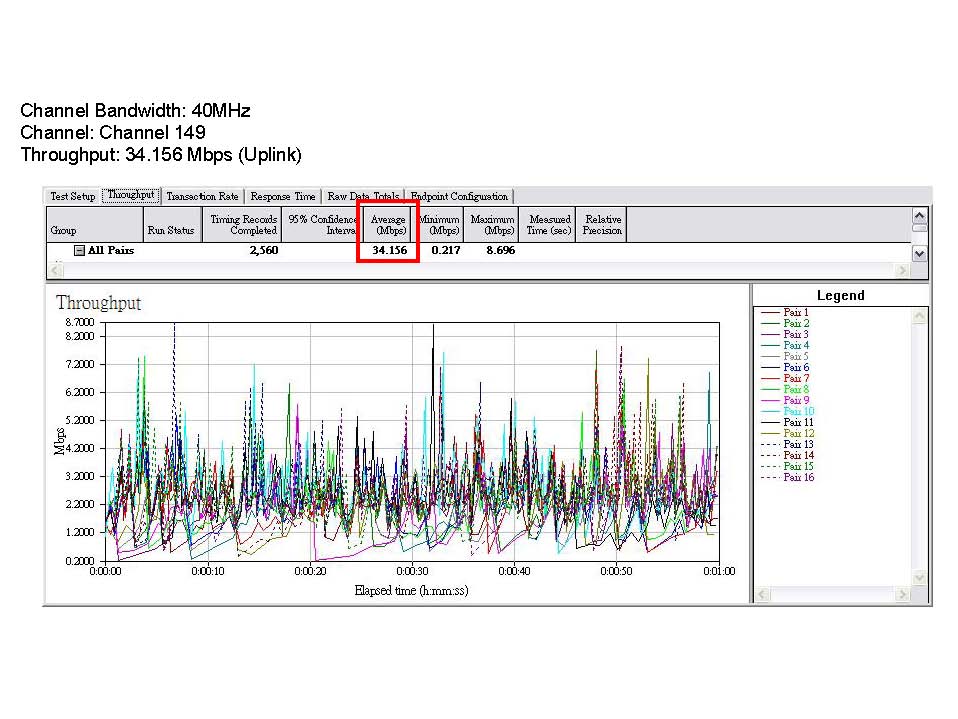958x719 pixels.
Task: Click the results table scroll up arrow
Action: pyautogui.click(x=920, y=216)
